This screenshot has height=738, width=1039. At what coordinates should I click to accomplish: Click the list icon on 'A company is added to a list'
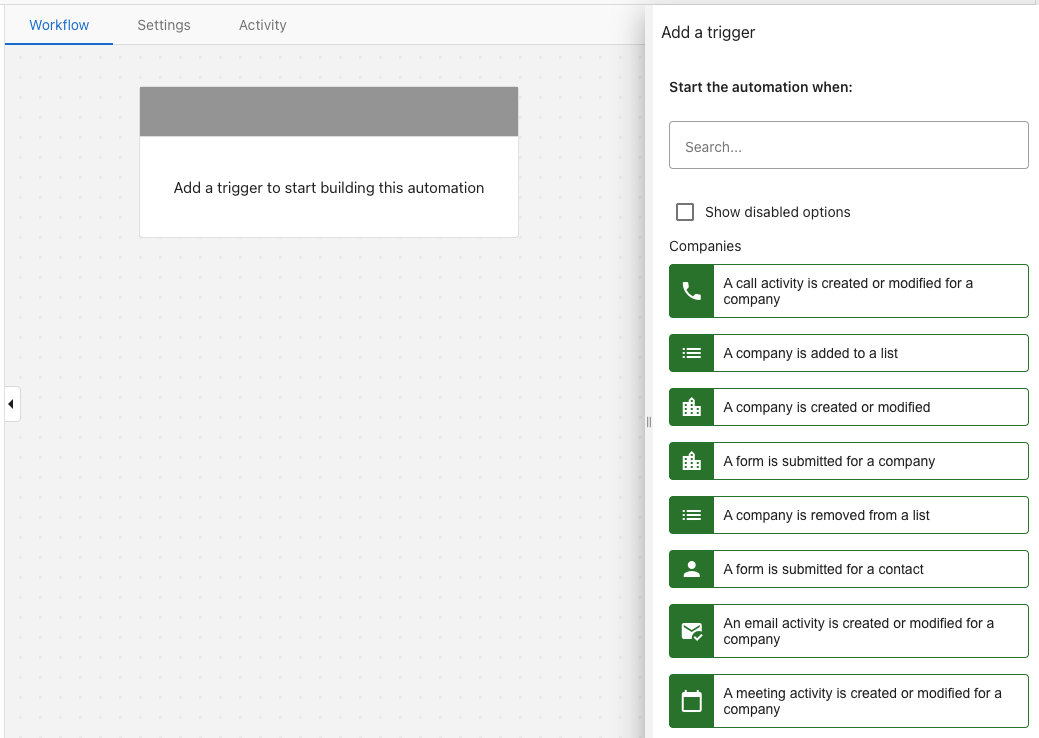pyautogui.click(x=690, y=352)
